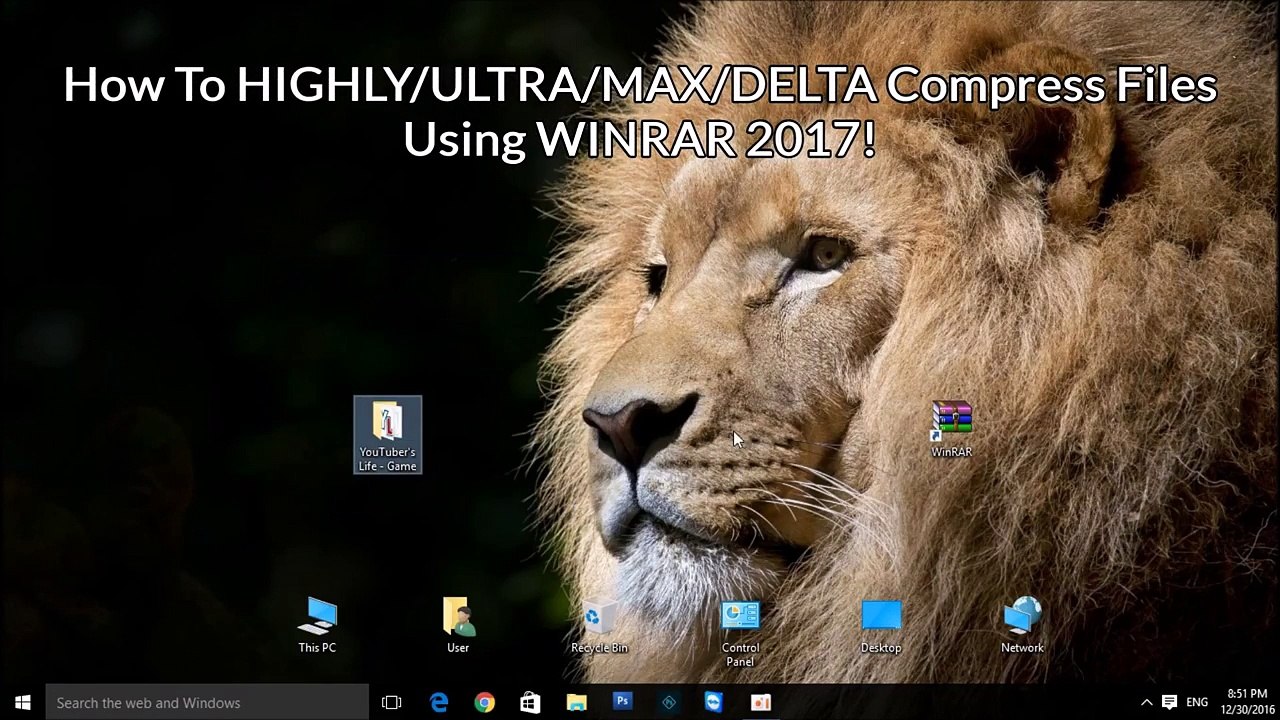Select the Recycle Bin icon

tap(599, 626)
